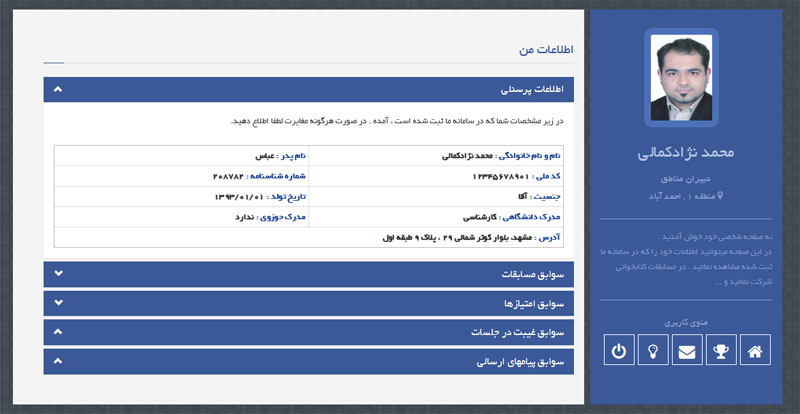Viewport: 800px width, 414px height.
Task: Expand the سوابق مسابقات chevron arrow
Action: tap(58, 273)
